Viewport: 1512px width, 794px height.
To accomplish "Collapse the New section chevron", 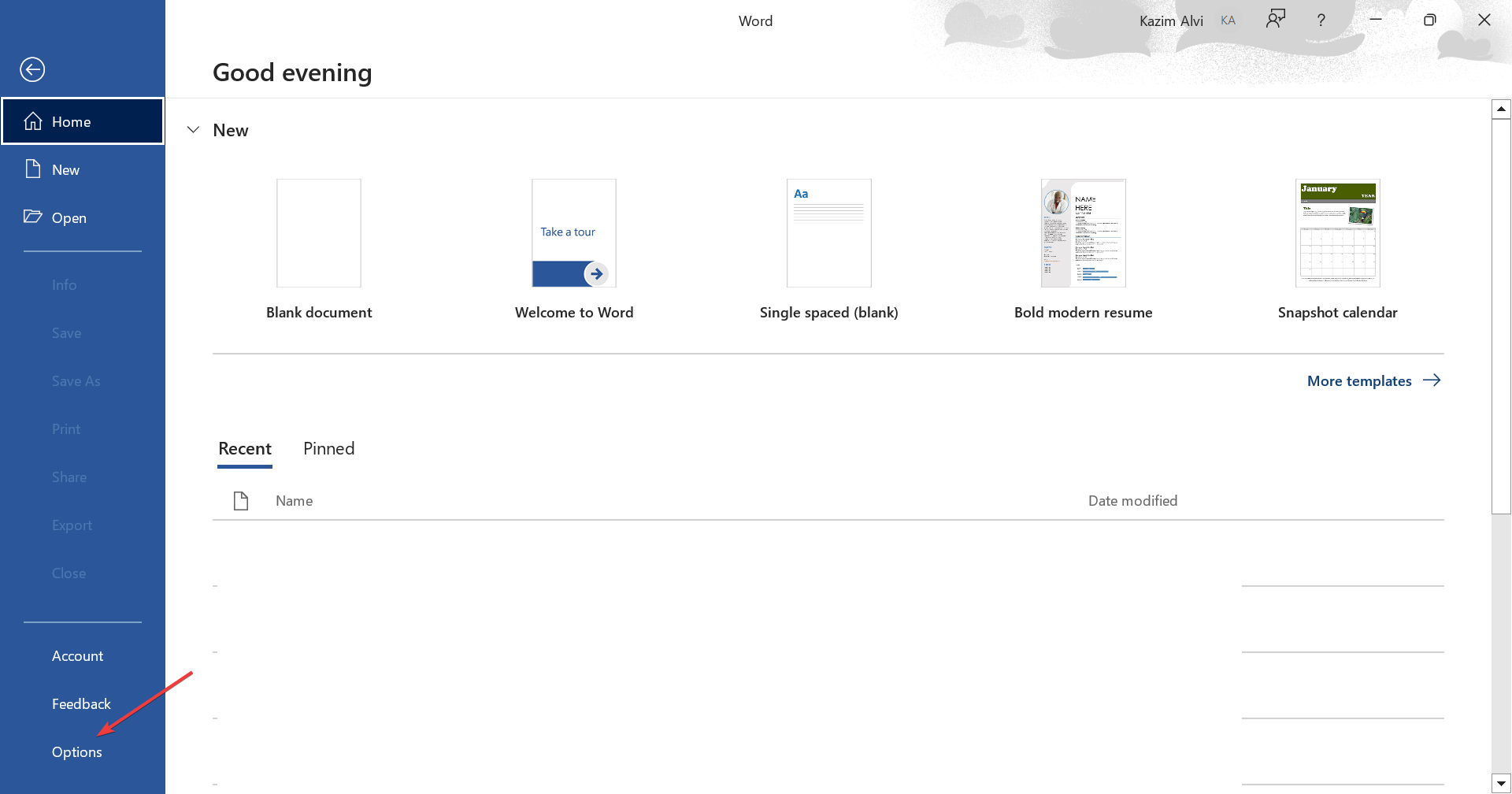I will [x=193, y=130].
